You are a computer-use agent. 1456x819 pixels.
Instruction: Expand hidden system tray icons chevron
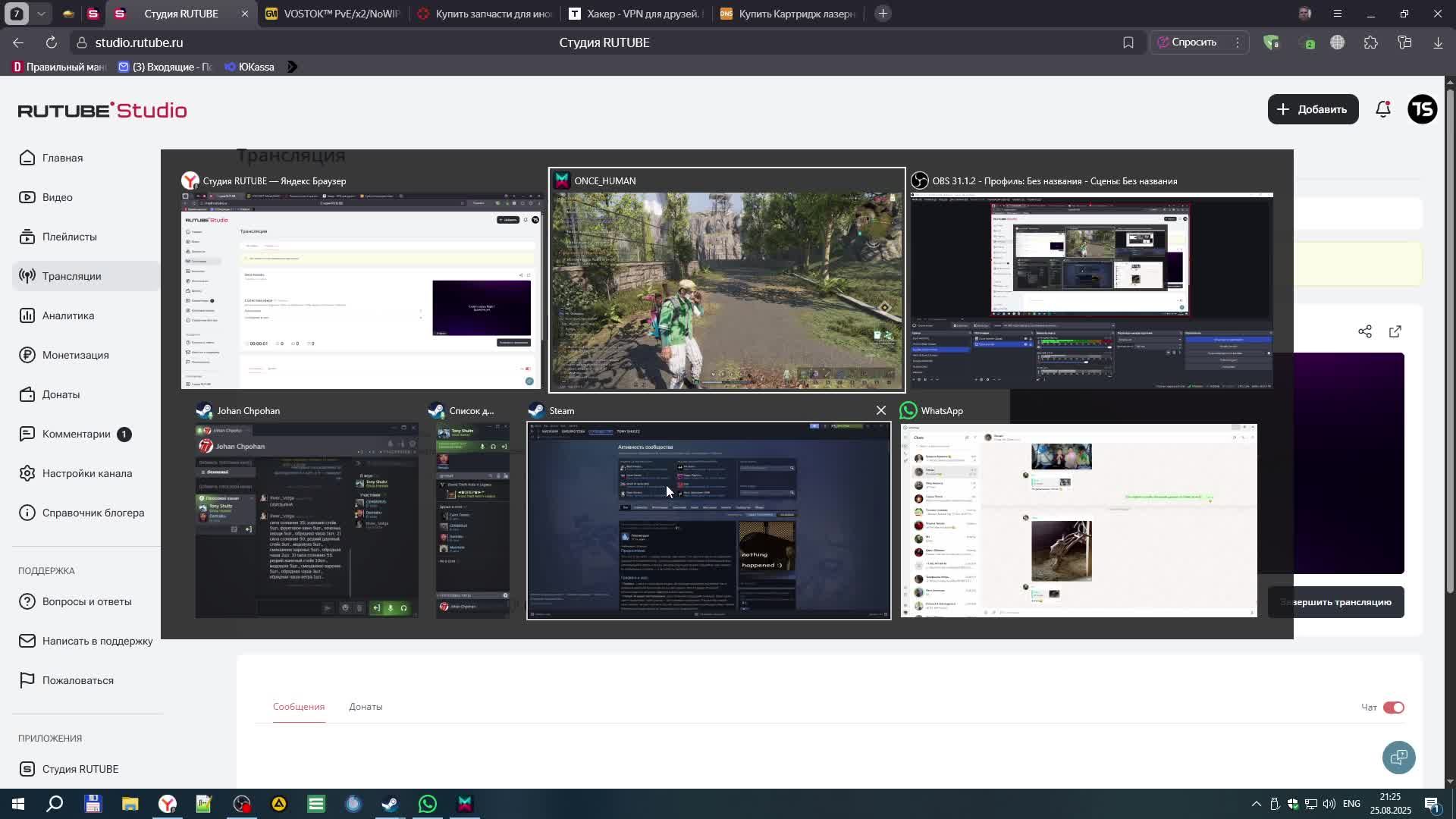click(1256, 804)
